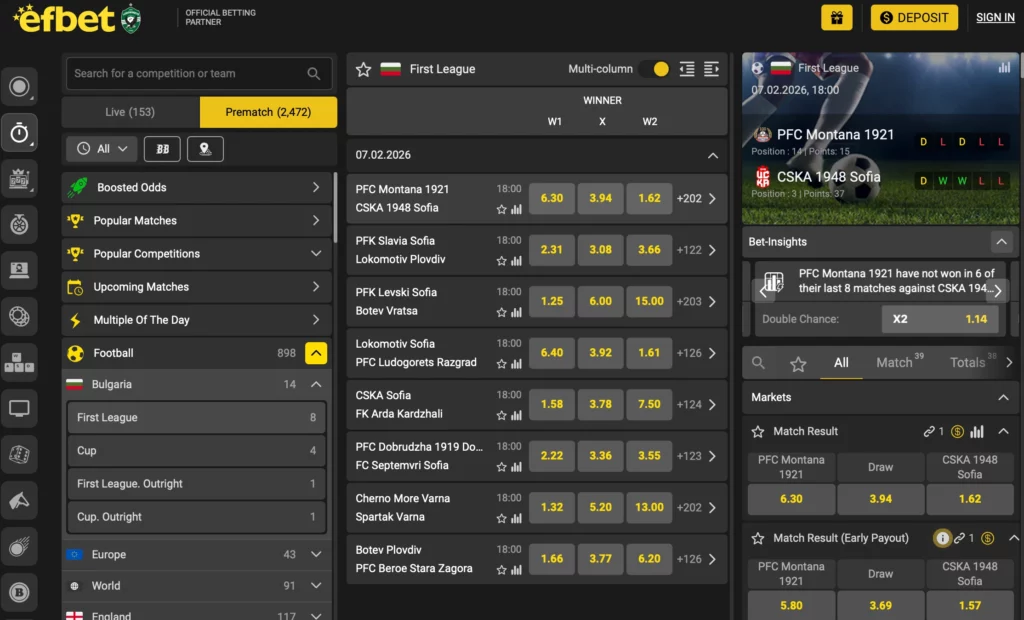This screenshot has height=620, width=1024.
Task: Favorite the PFK Levski Sofia match
Action: tap(501, 313)
